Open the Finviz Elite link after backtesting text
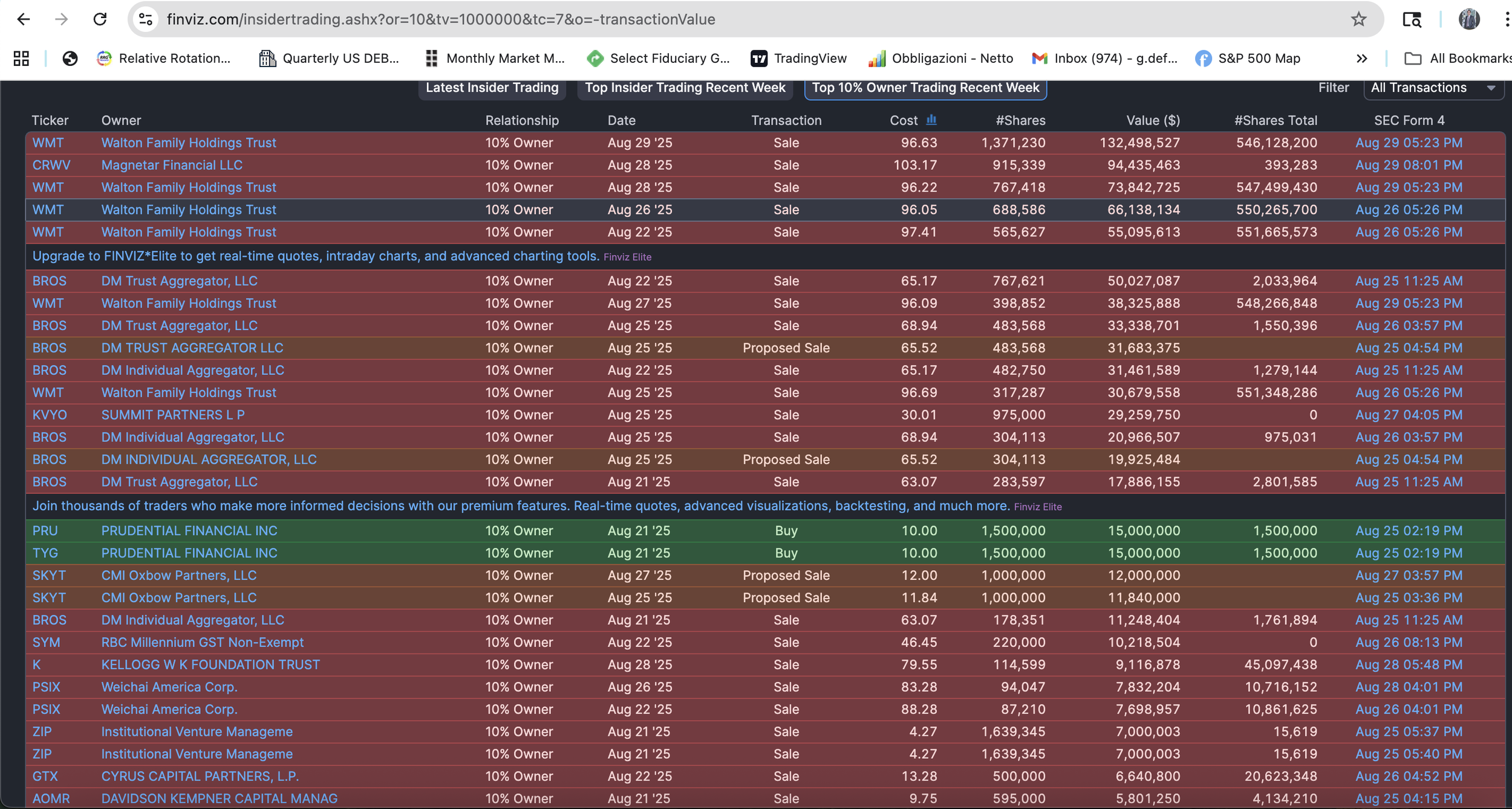Viewport: 1512px width, 809px height. coord(1038,507)
